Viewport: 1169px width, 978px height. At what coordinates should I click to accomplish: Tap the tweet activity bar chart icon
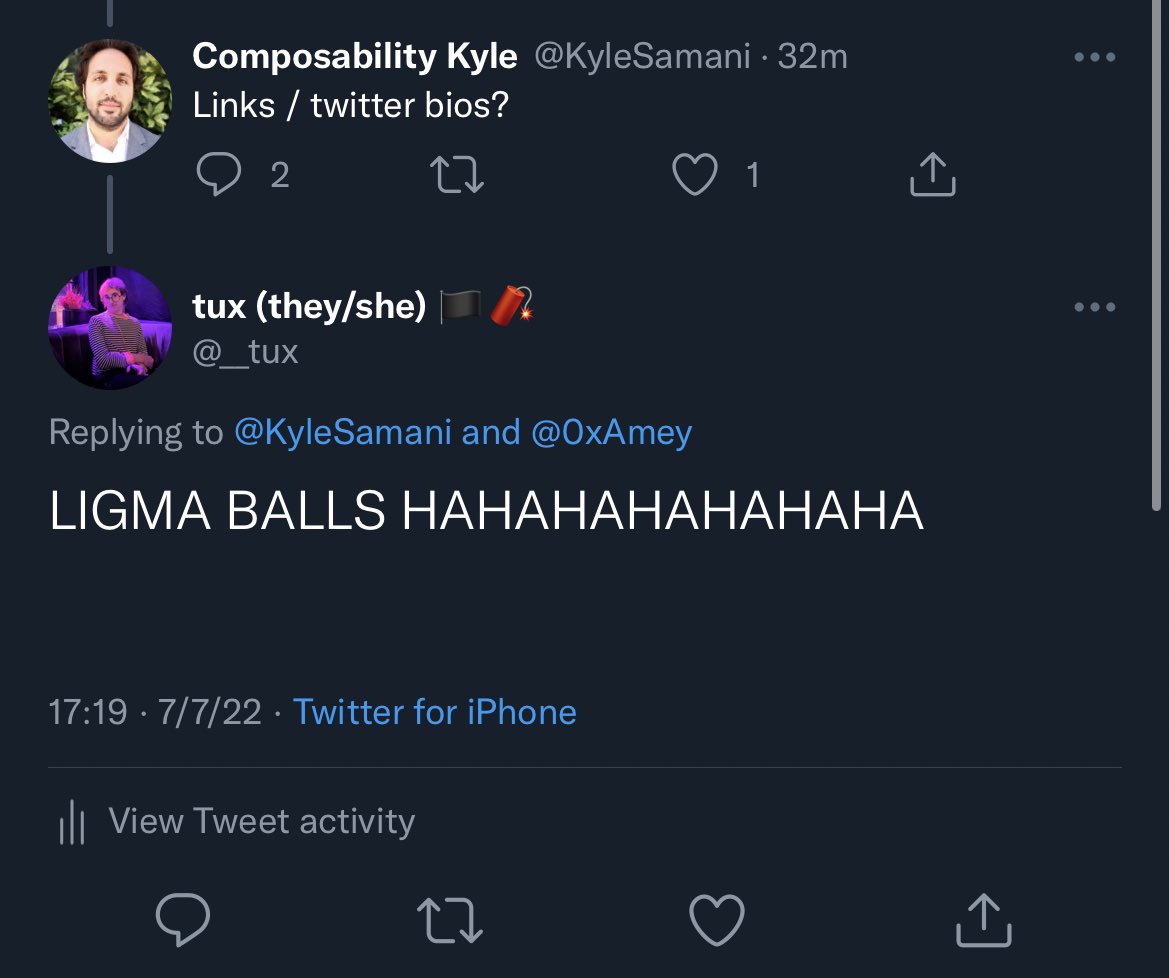[x=72, y=822]
